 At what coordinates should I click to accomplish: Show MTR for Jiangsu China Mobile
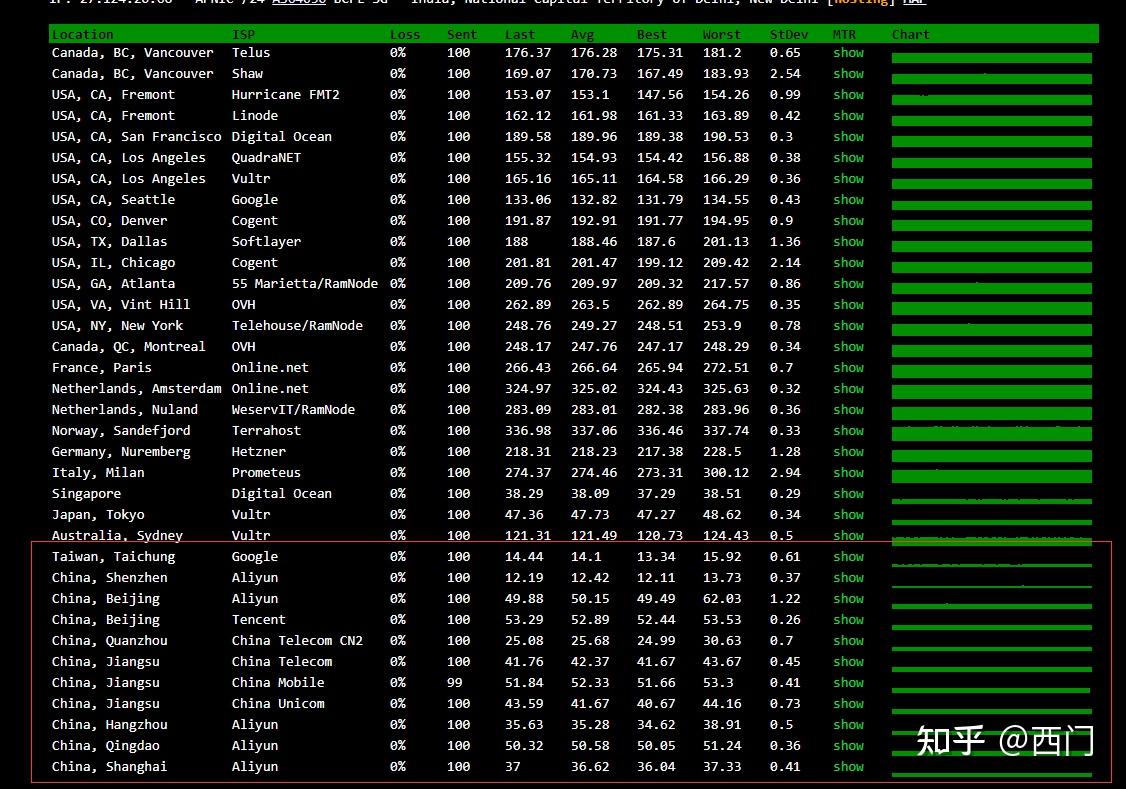tap(848, 683)
